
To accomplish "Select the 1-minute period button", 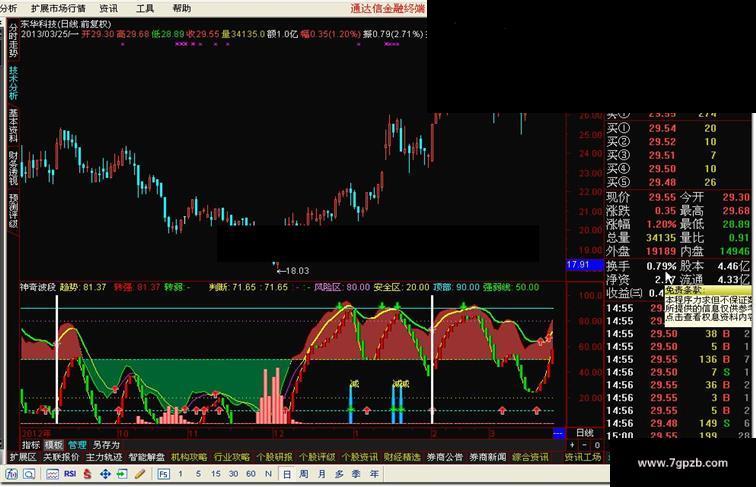I will [180, 474].
